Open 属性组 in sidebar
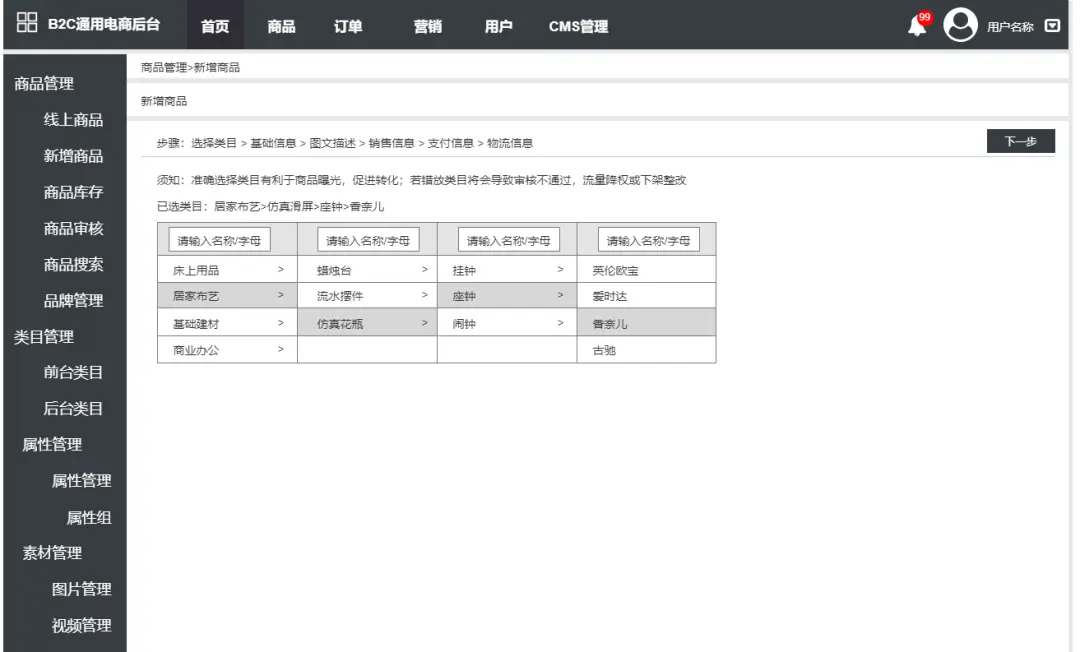 coord(89,518)
